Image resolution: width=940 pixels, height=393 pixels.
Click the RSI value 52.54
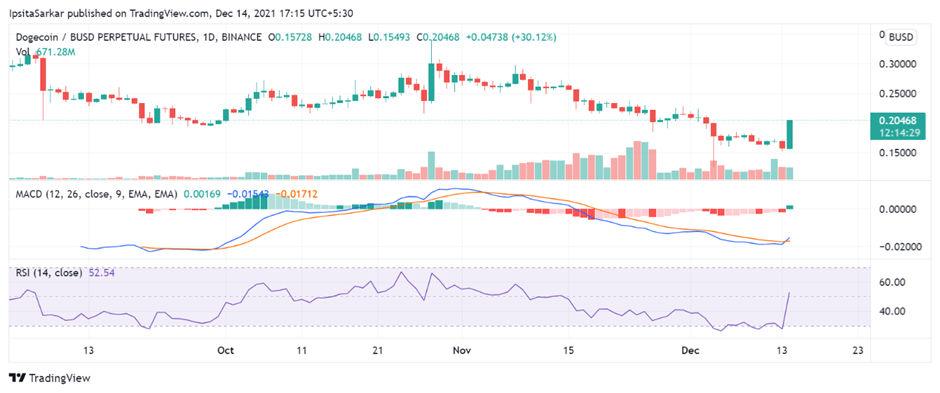coord(101,273)
